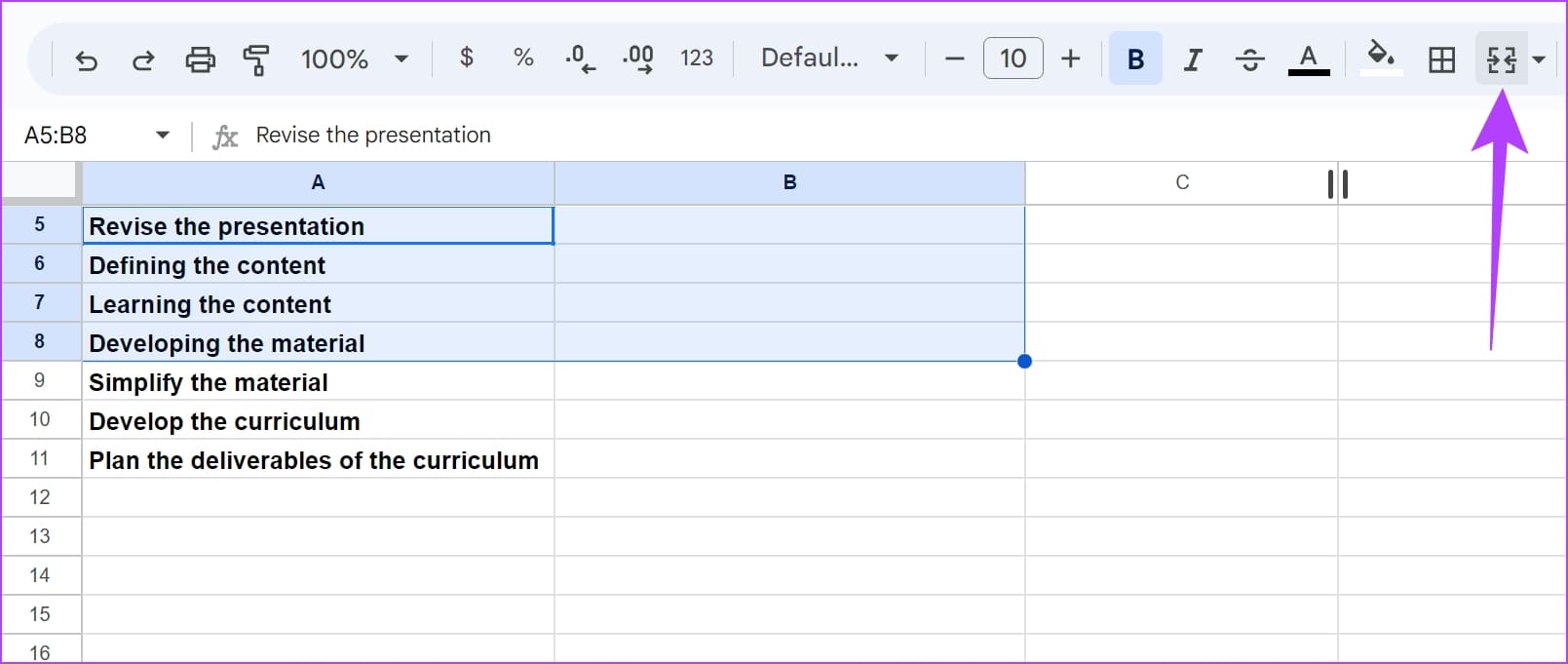
Task: Click the font size field showing 10
Action: (1013, 59)
